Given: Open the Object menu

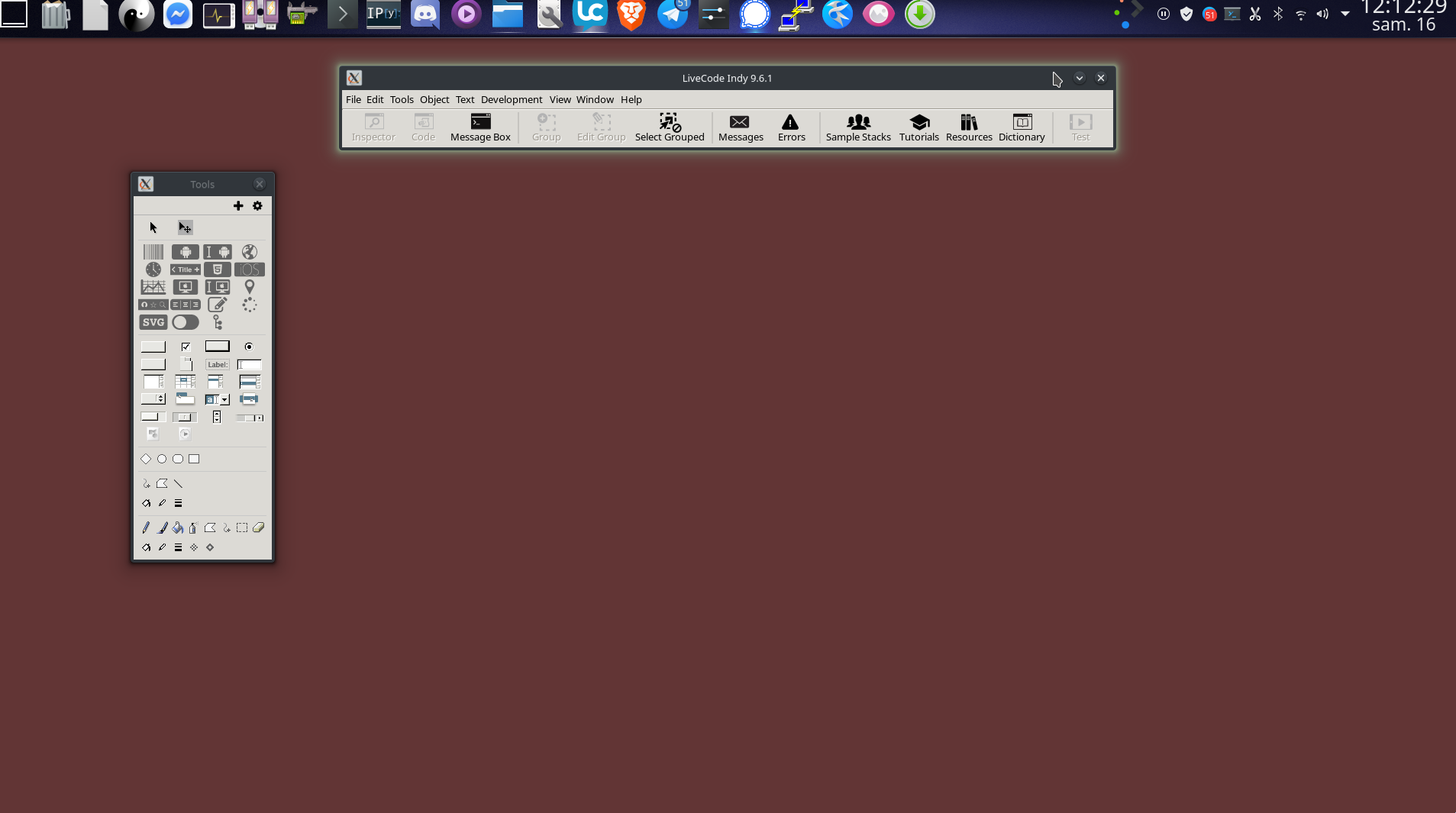Looking at the screenshot, I should [x=434, y=99].
